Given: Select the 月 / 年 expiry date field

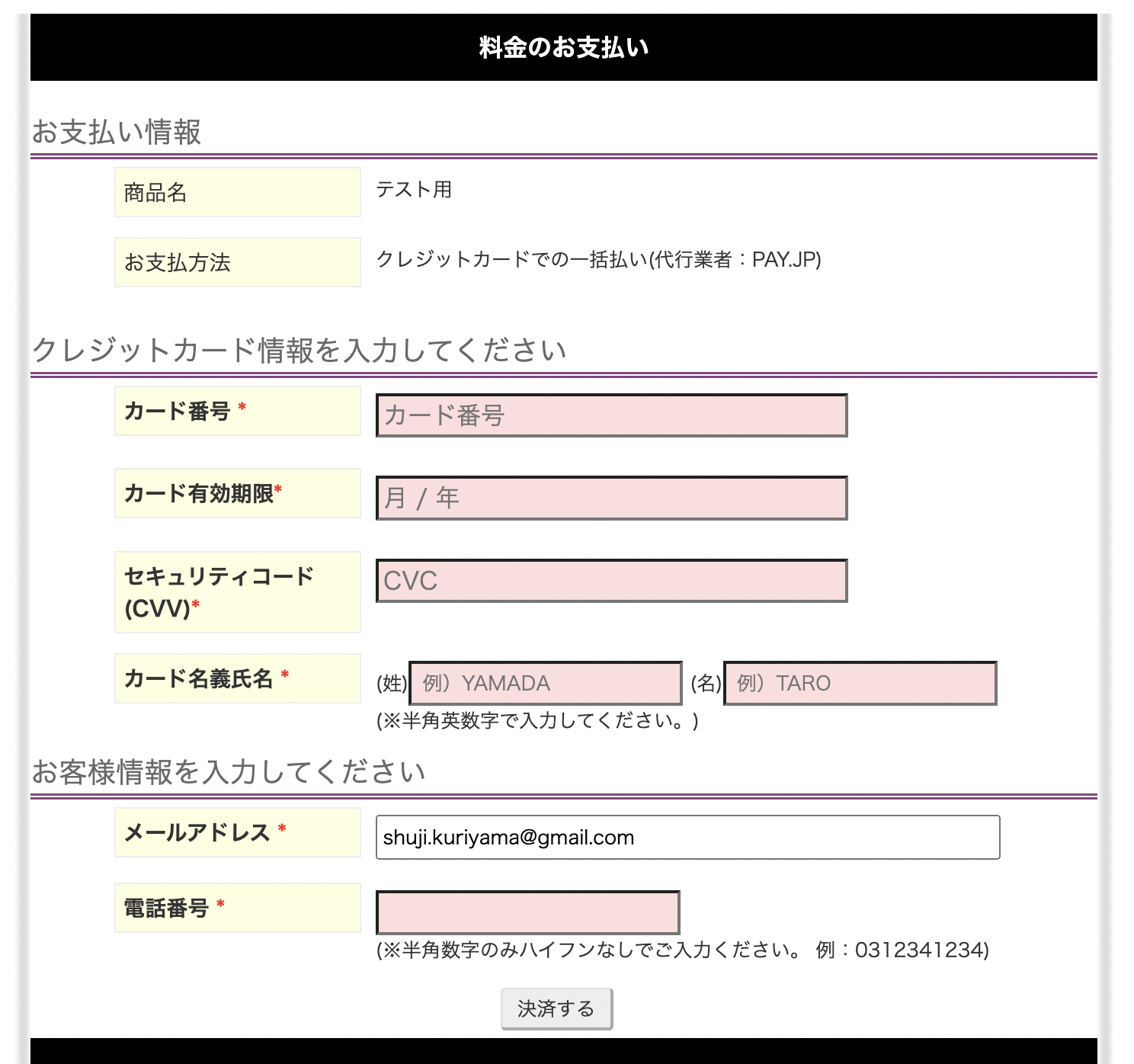Looking at the screenshot, I should coord(610,498).
